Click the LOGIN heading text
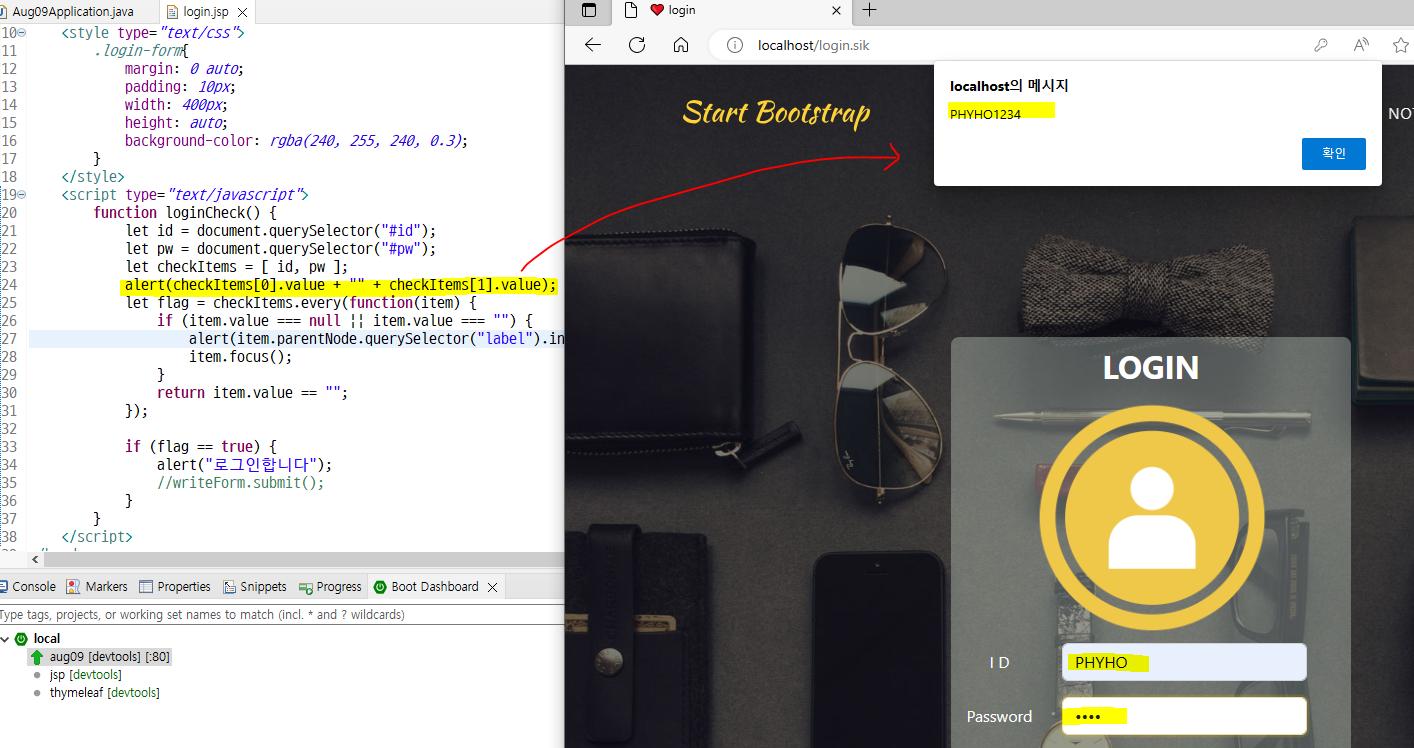The width and height of the screenshot is (1414, 748). click(1151, 368)
